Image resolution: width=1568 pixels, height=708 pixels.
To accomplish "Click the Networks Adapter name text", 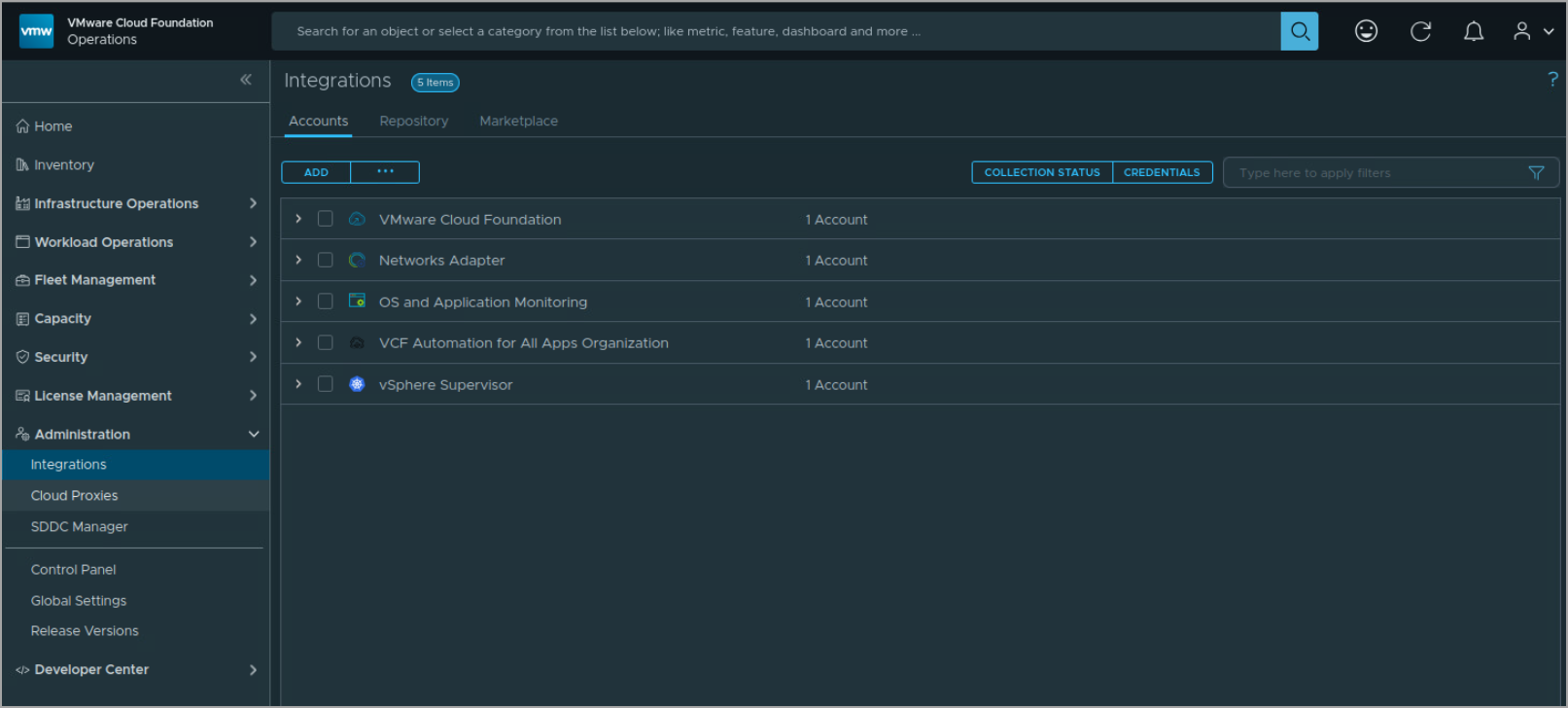I will (441, 261).
